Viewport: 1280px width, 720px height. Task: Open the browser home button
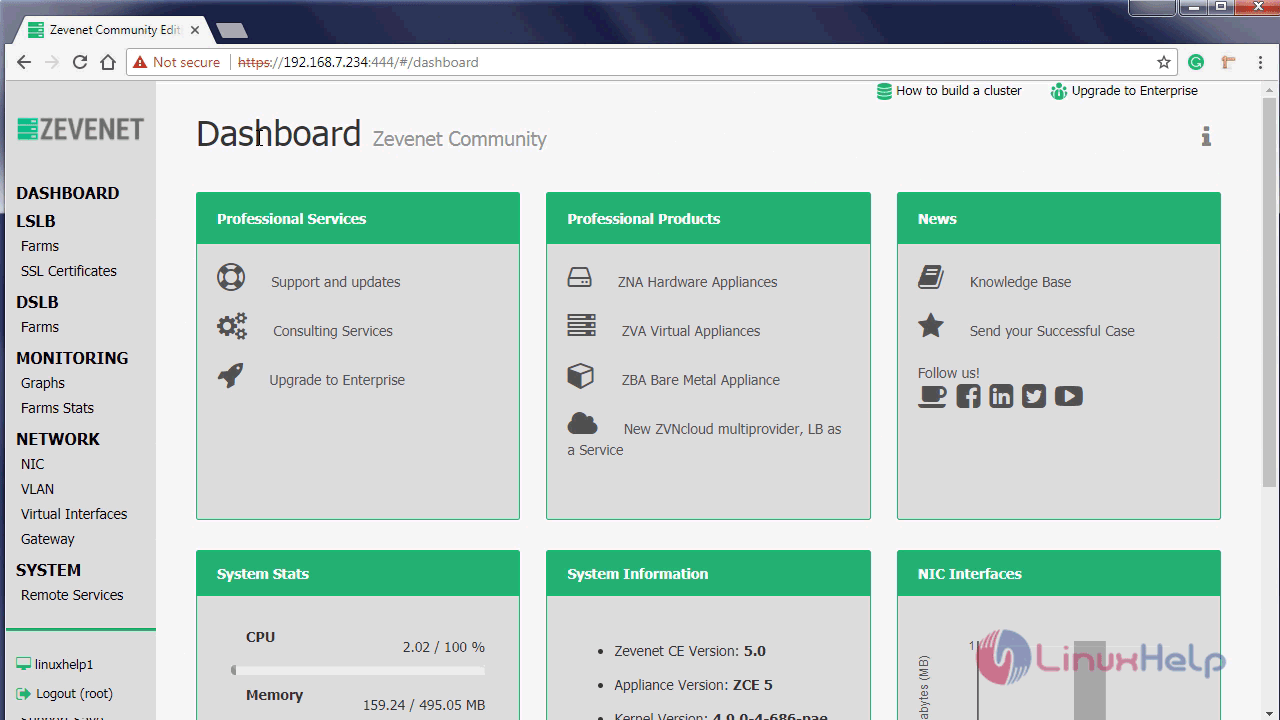pyautogui.click(x=108, y=62)
